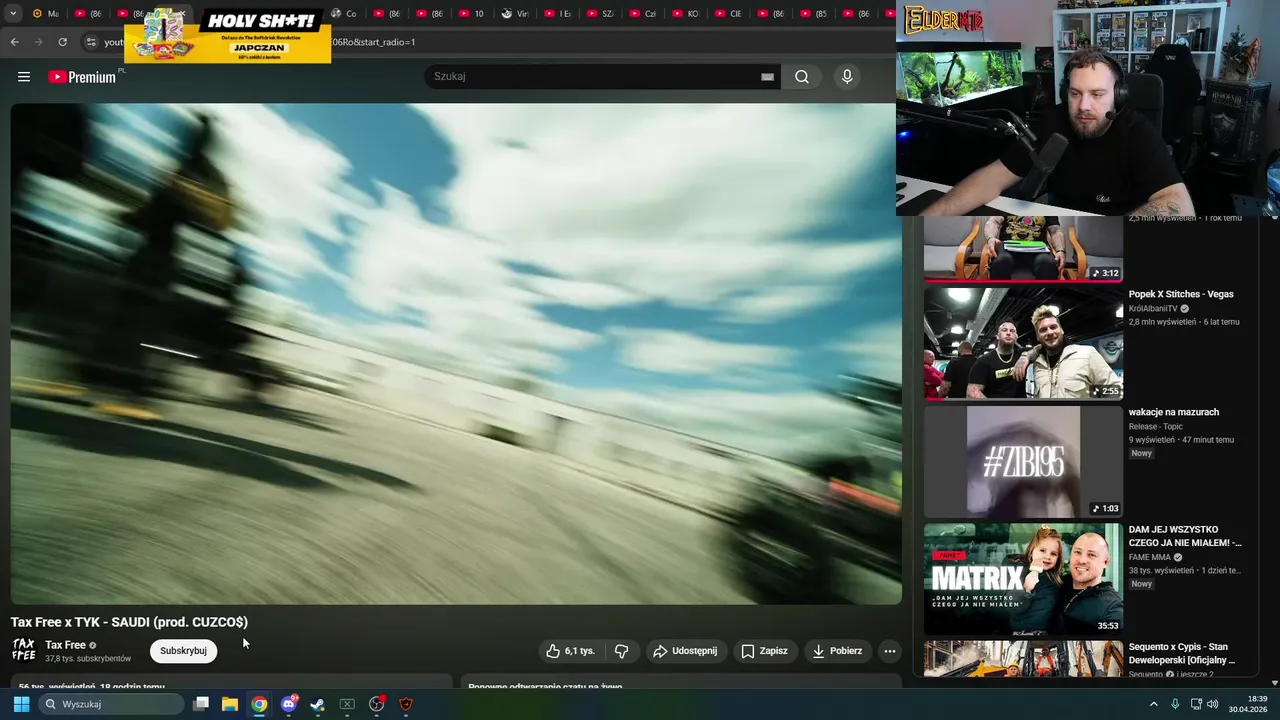
Task: Click the FAME MMA channel name
Action: pos(1149,557)
